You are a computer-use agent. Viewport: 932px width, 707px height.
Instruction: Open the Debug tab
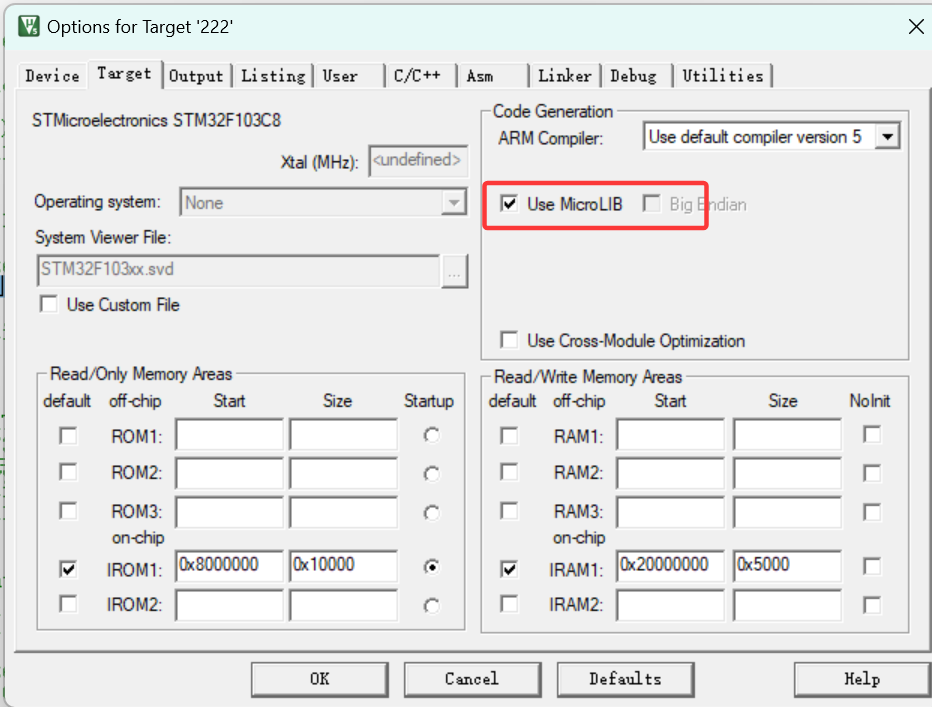[636, 76]
